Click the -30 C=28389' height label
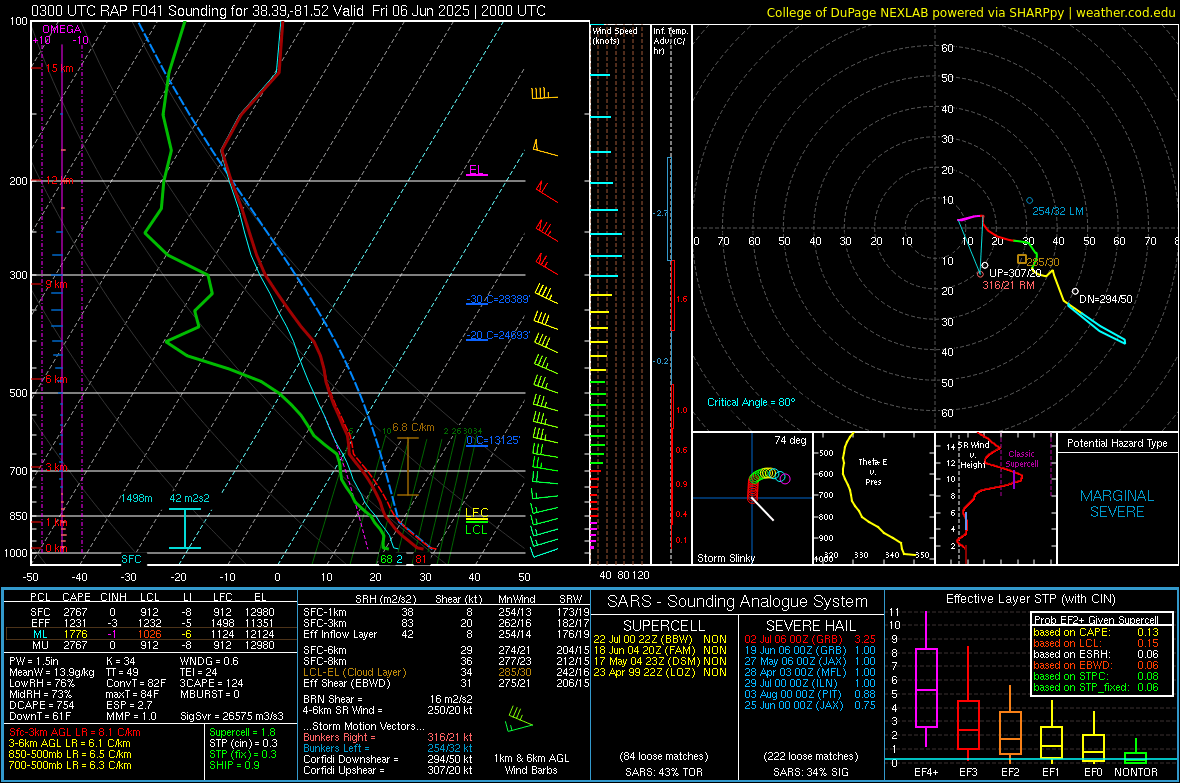 coord(498,299)
